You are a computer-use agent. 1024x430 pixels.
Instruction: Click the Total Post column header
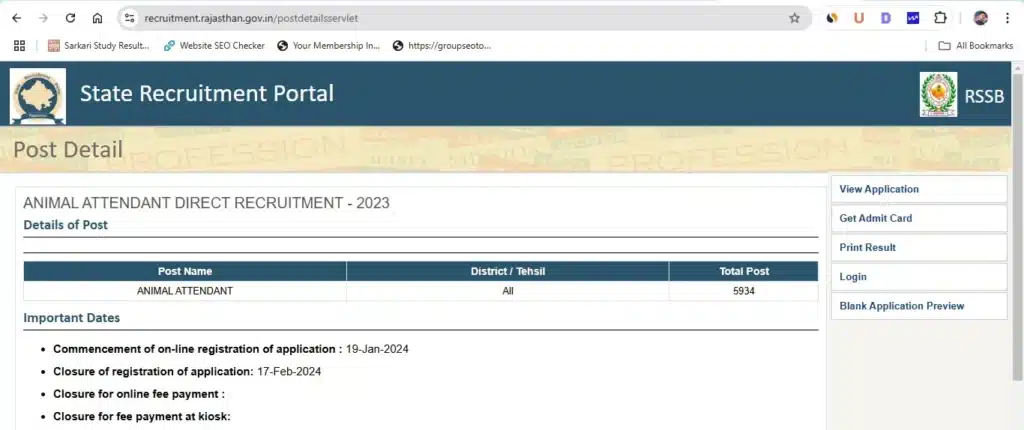[744, 271]
